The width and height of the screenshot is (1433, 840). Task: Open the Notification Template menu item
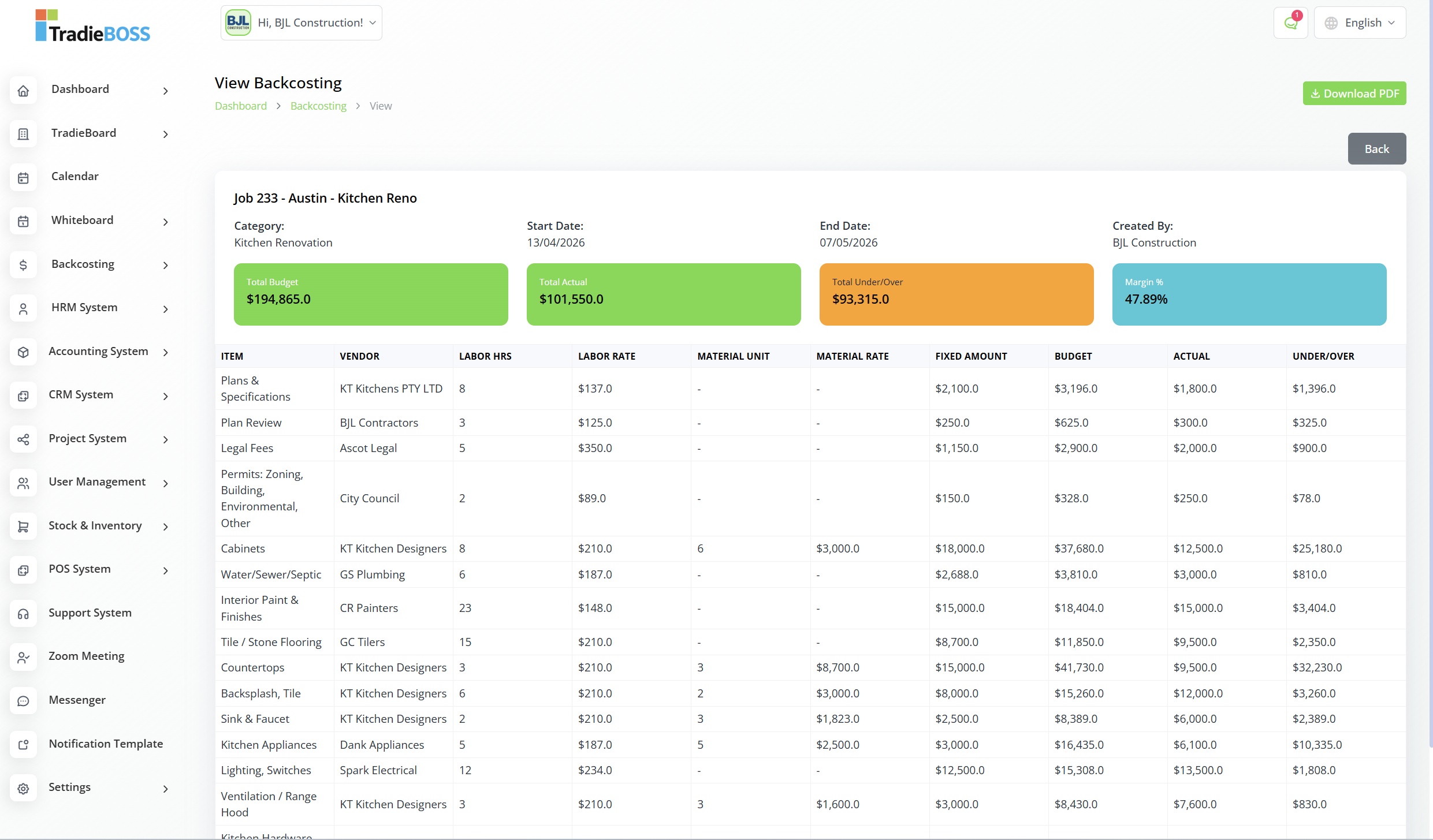click(x=106, y=744)
